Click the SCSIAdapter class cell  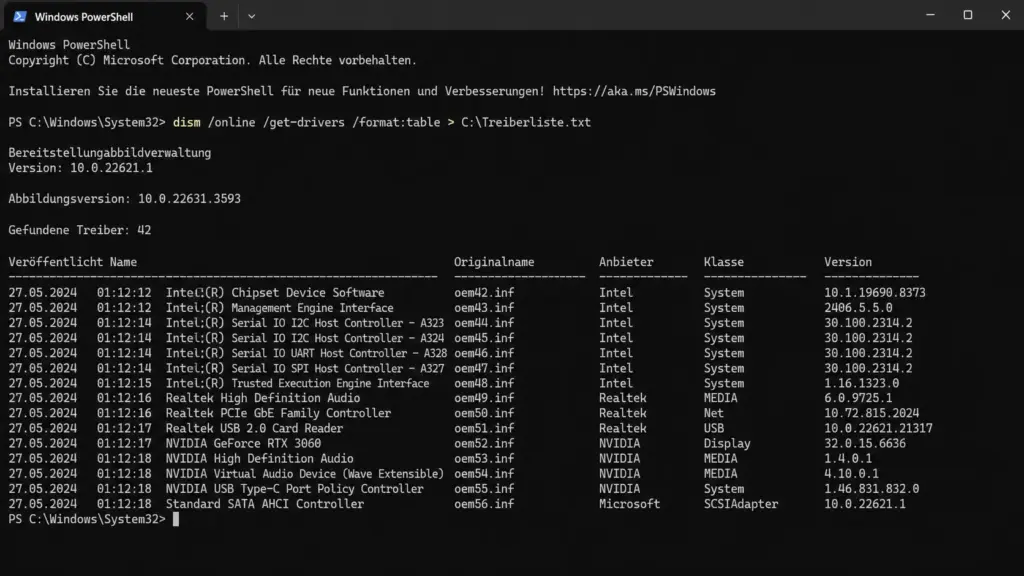click(741, 504)
